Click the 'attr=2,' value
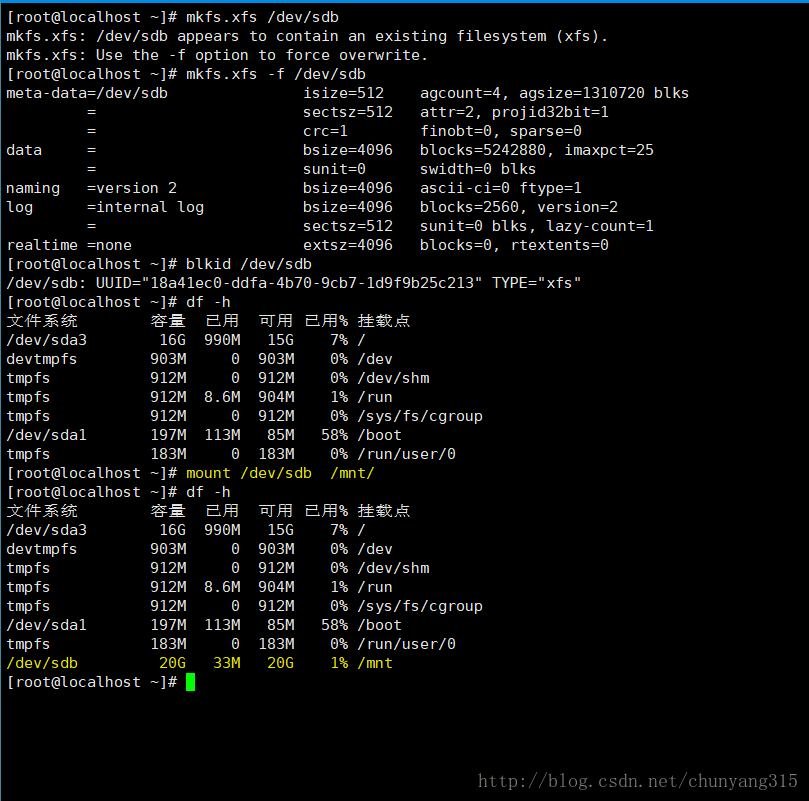Viewport: 809px width, 801px height. [451, 112]
